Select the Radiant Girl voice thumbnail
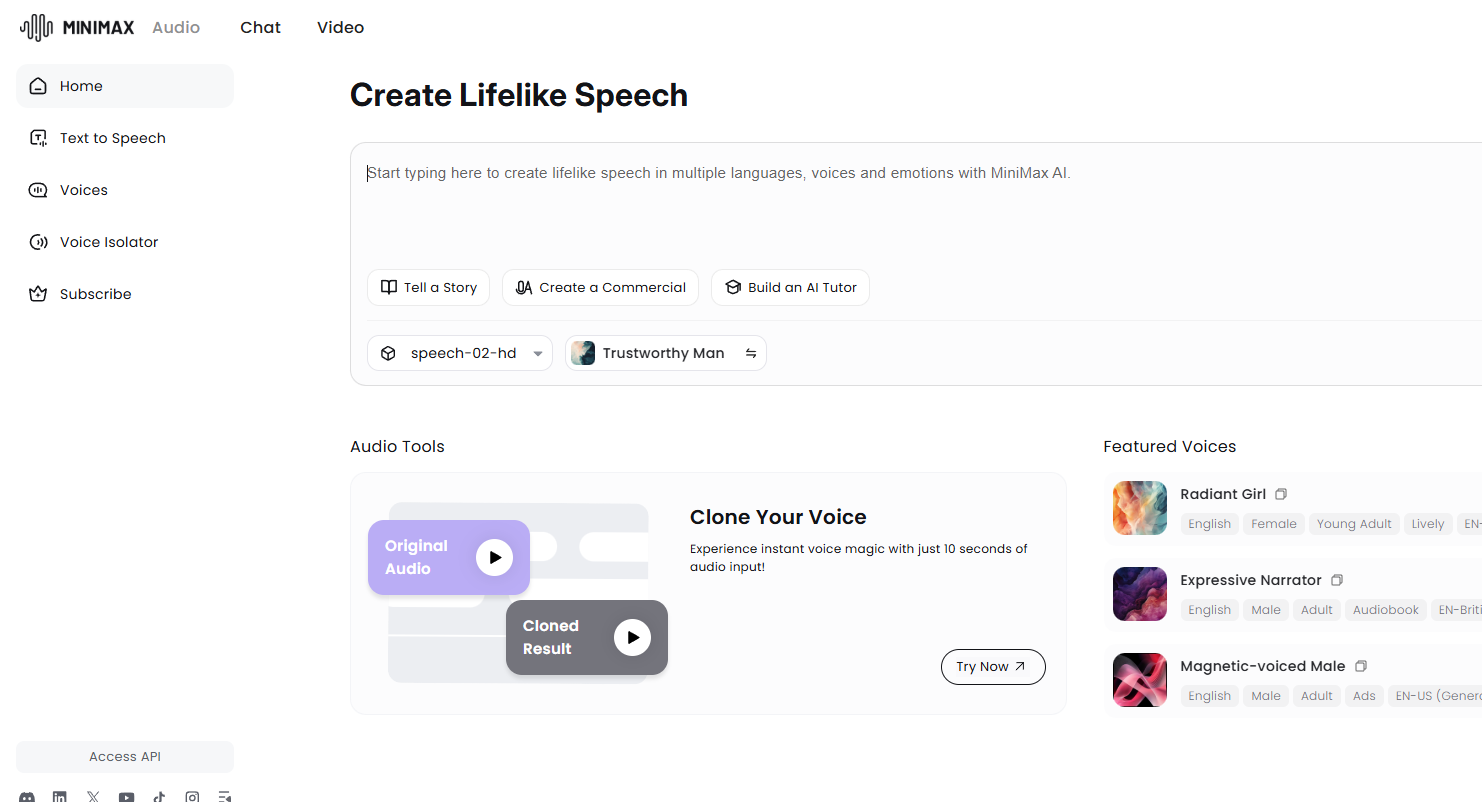Image resolution: width=1482 pixels, height=802 pixels. point(1139,508)
